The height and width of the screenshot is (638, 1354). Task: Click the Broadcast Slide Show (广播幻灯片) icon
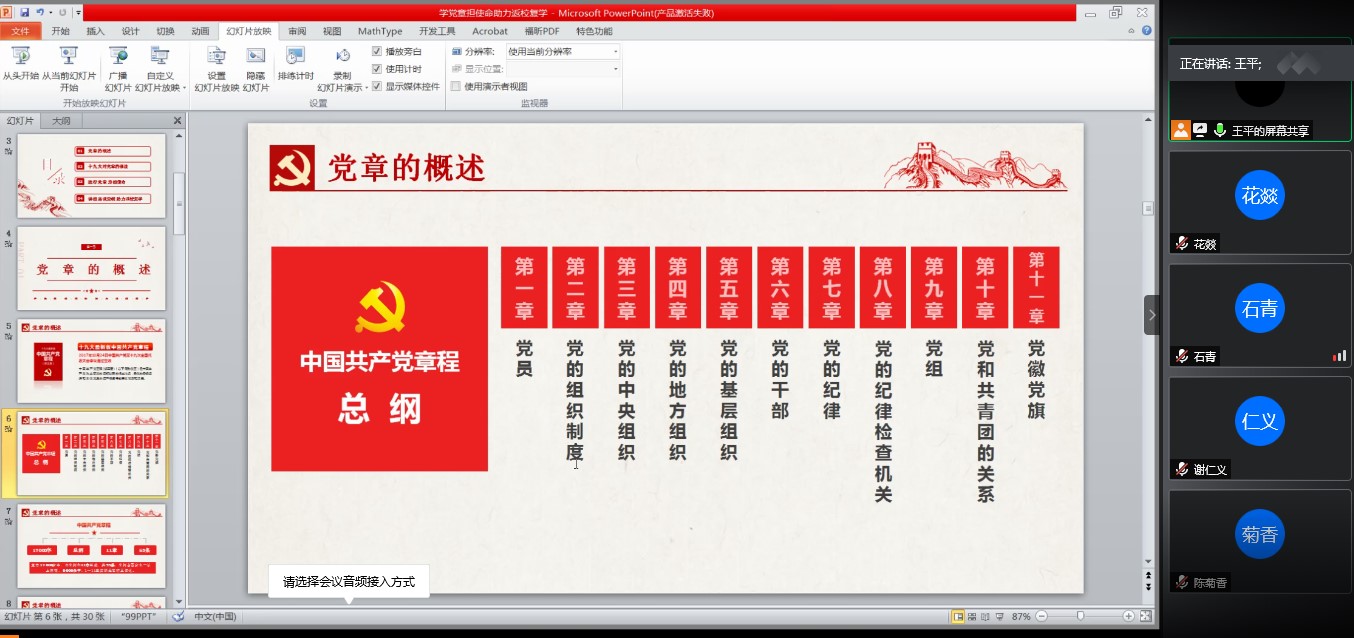click(118, 57)
